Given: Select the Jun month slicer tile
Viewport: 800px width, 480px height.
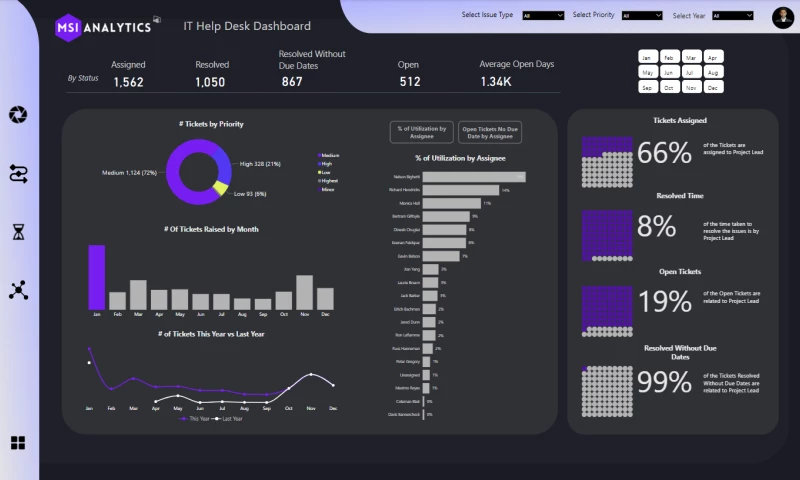Looking at the screenshot, I should 669,72.
